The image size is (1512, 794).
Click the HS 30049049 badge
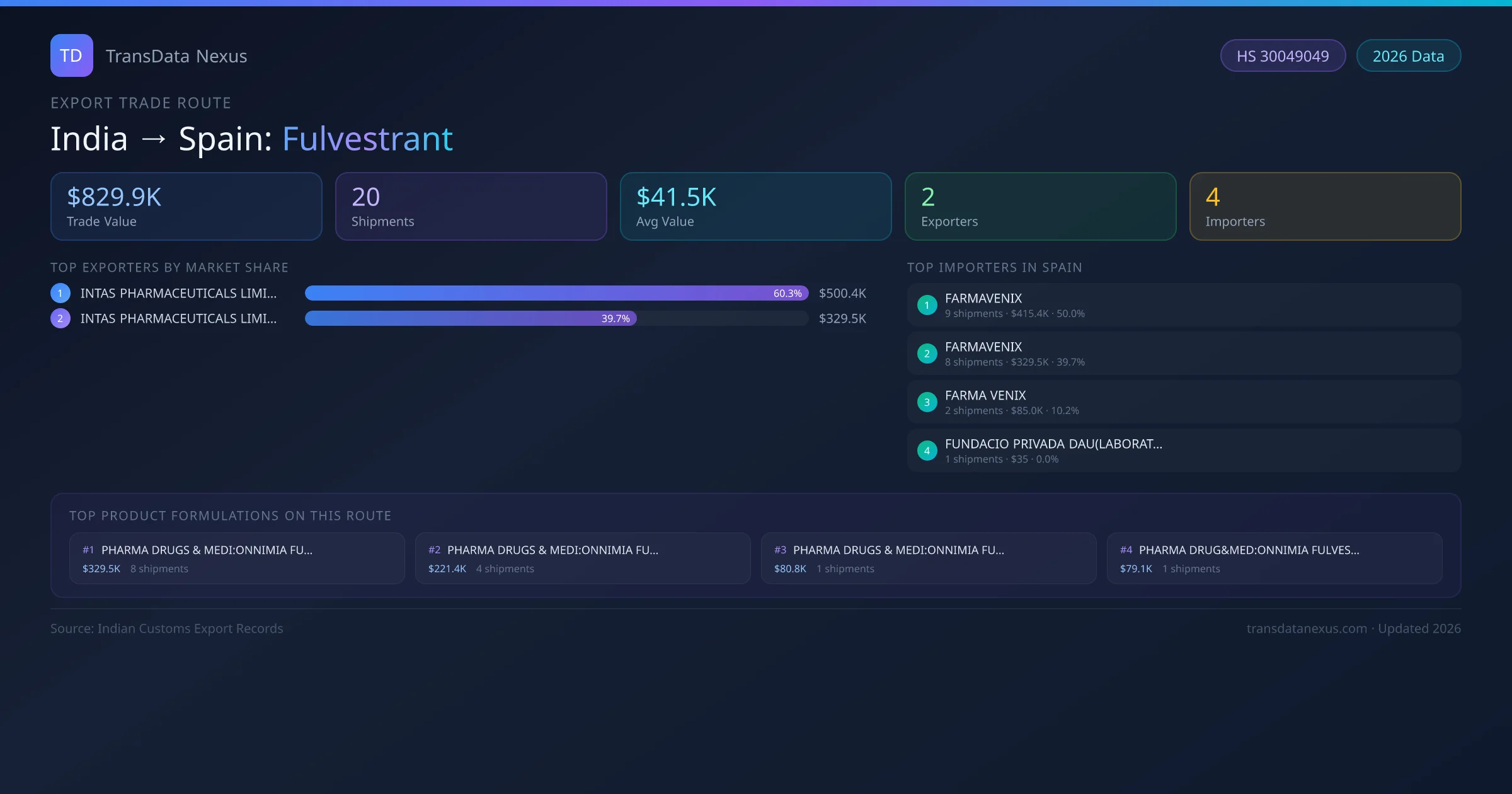(x=1282, y=56)
